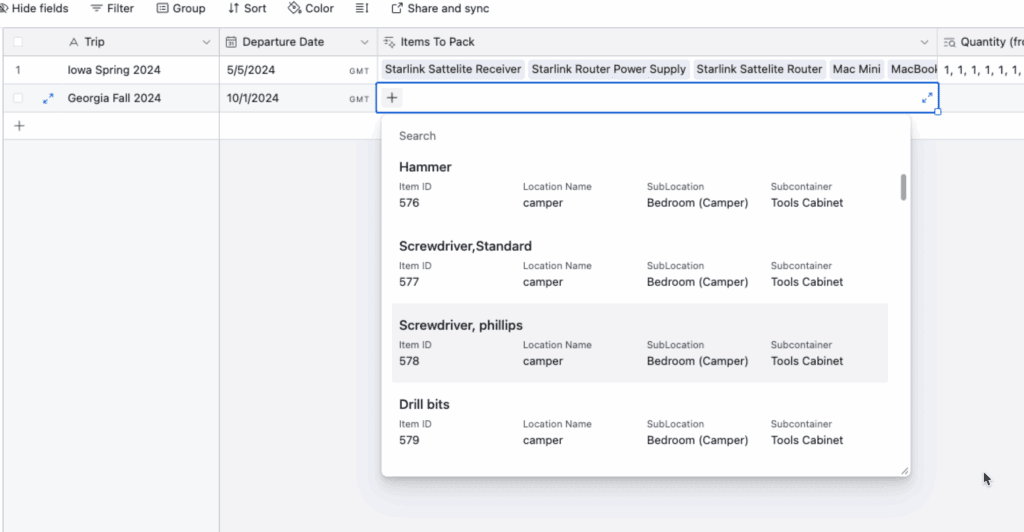Expand the Items To Pack cell
The height and width of the screenshot is (532, 1024).
[927, 98]
